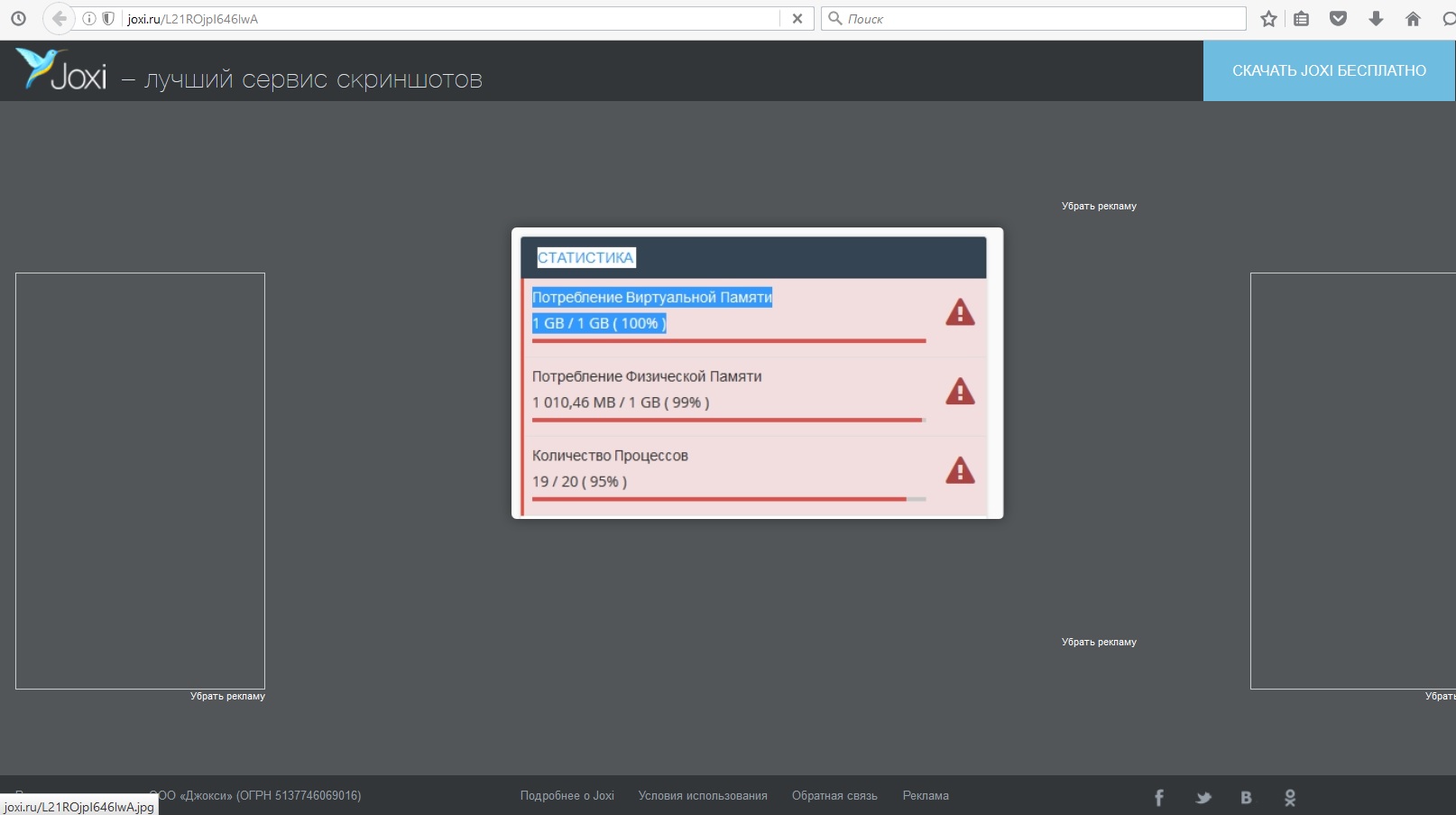Open the Twitter icon in the footer

tap(1203, 798)
